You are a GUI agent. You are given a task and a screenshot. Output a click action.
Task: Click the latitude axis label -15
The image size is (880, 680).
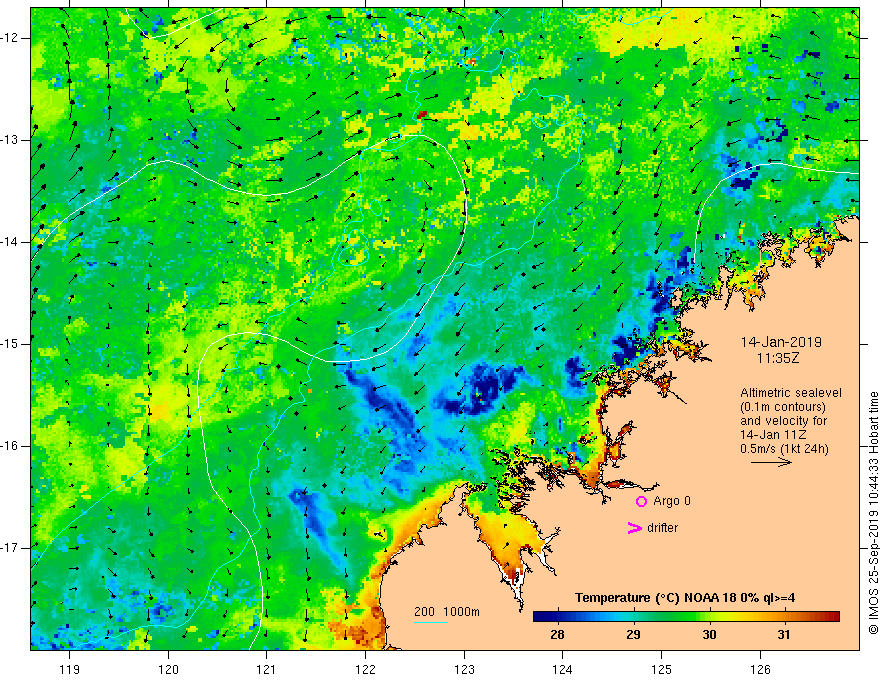click(x=10, y=344)
